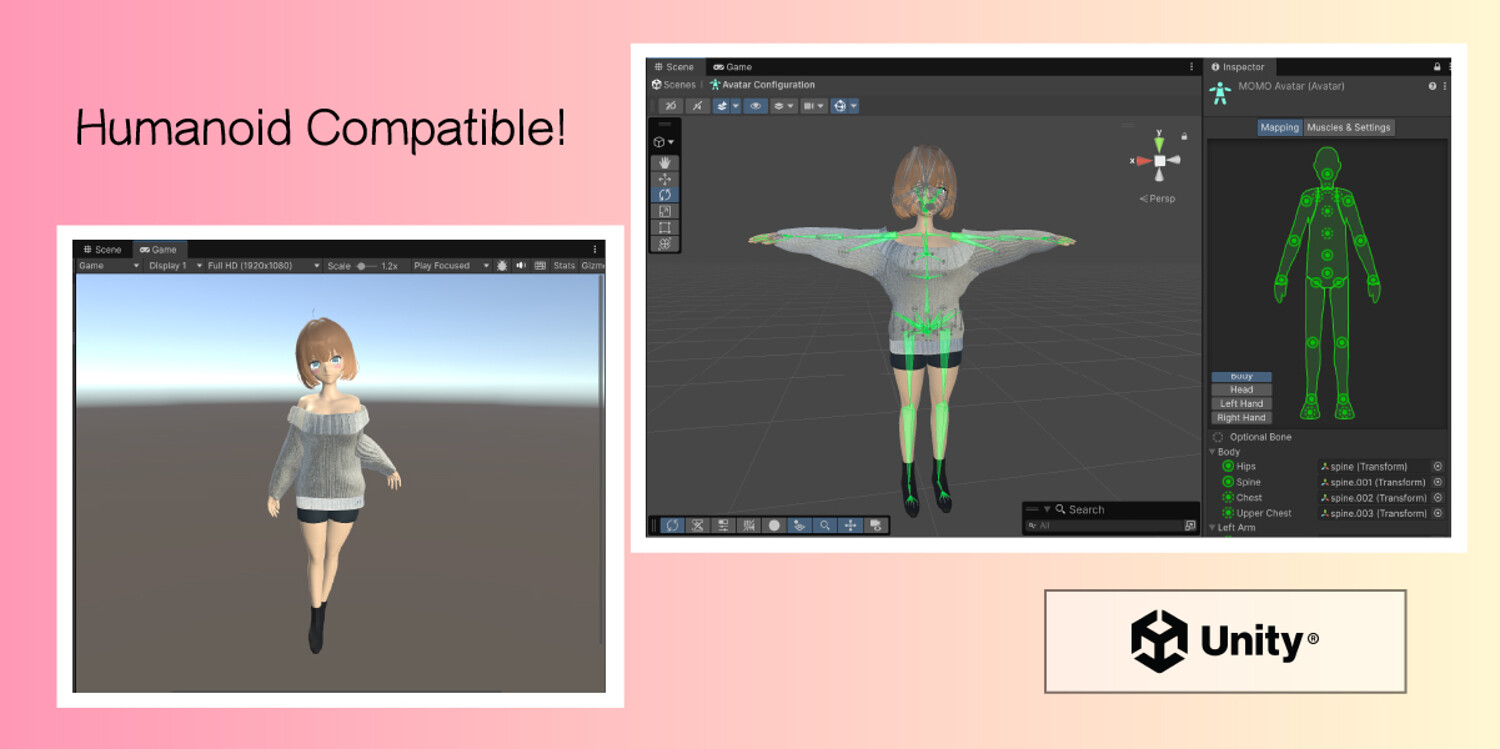Show Body mapping view
The width and height of the screenshot is (1500, 749).
(1241, 376)
